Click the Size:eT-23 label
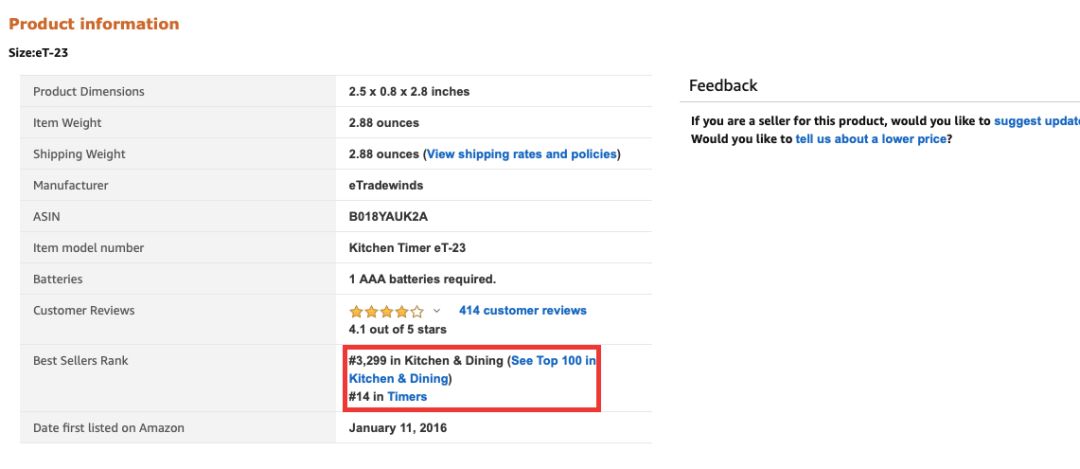 click(x=38, y=52)
